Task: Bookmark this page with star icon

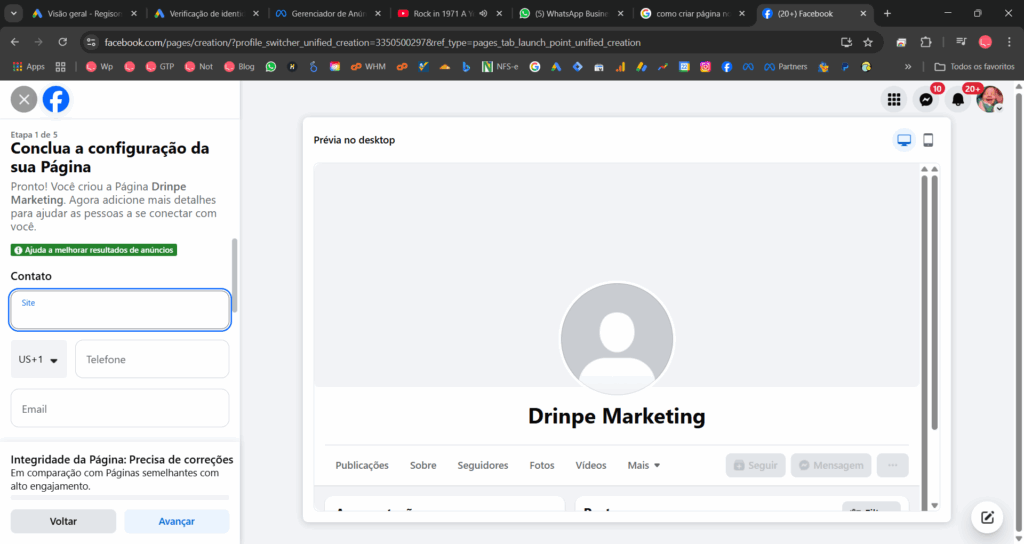Action: pos(868,42)
